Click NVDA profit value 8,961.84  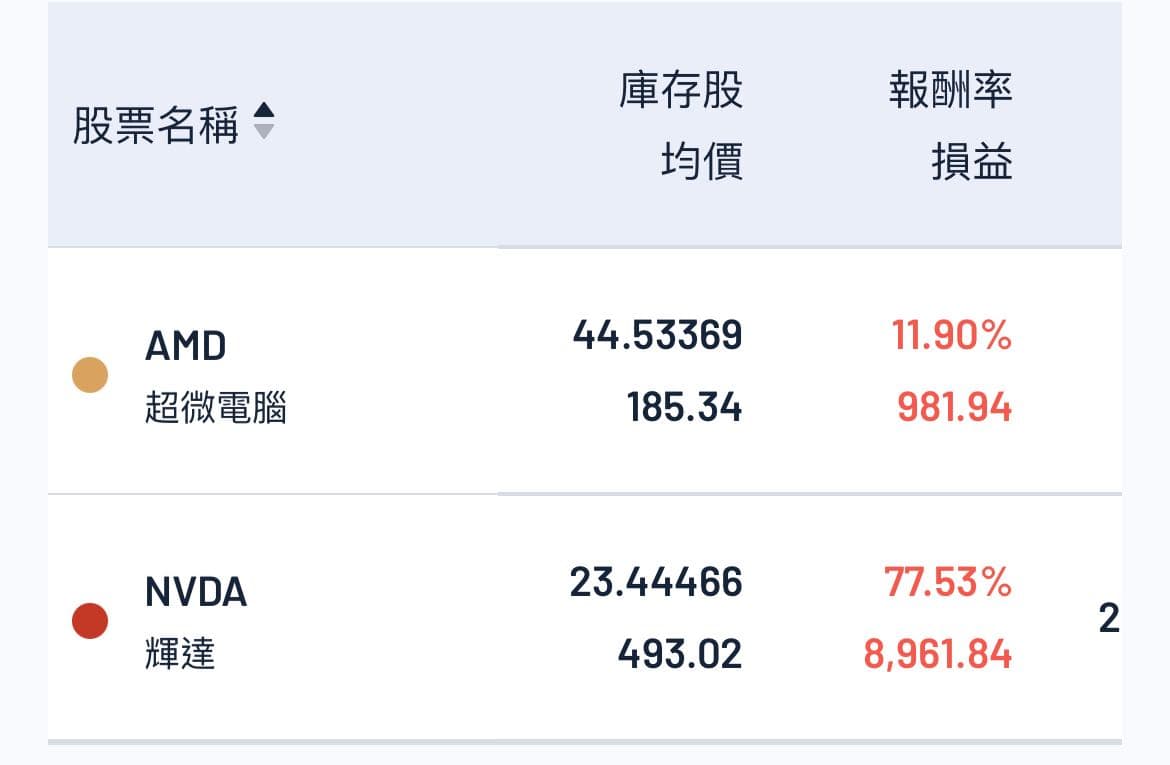pyautogui.click(x=938, y=654)
